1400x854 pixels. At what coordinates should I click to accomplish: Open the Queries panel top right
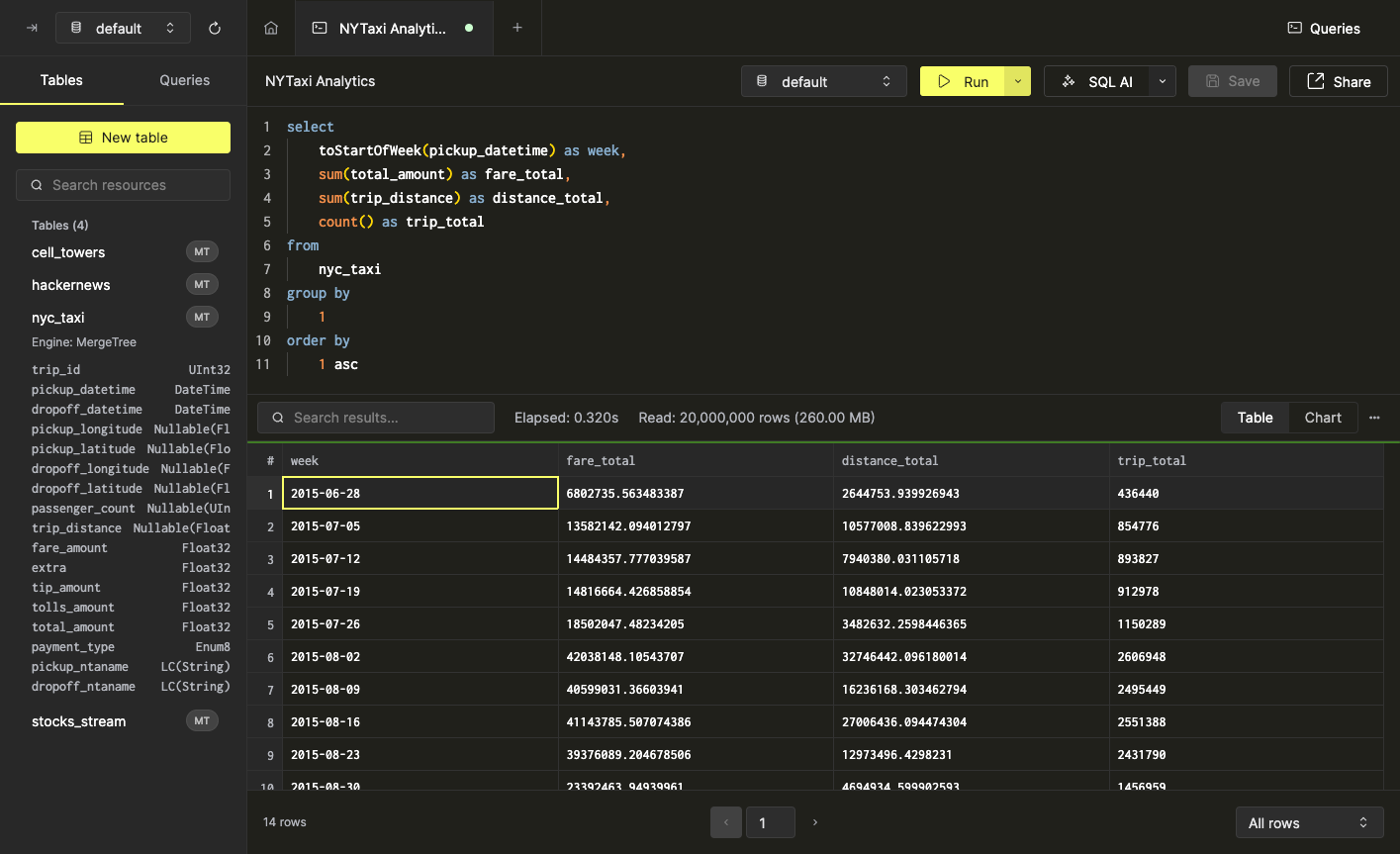coord(1323,28)
